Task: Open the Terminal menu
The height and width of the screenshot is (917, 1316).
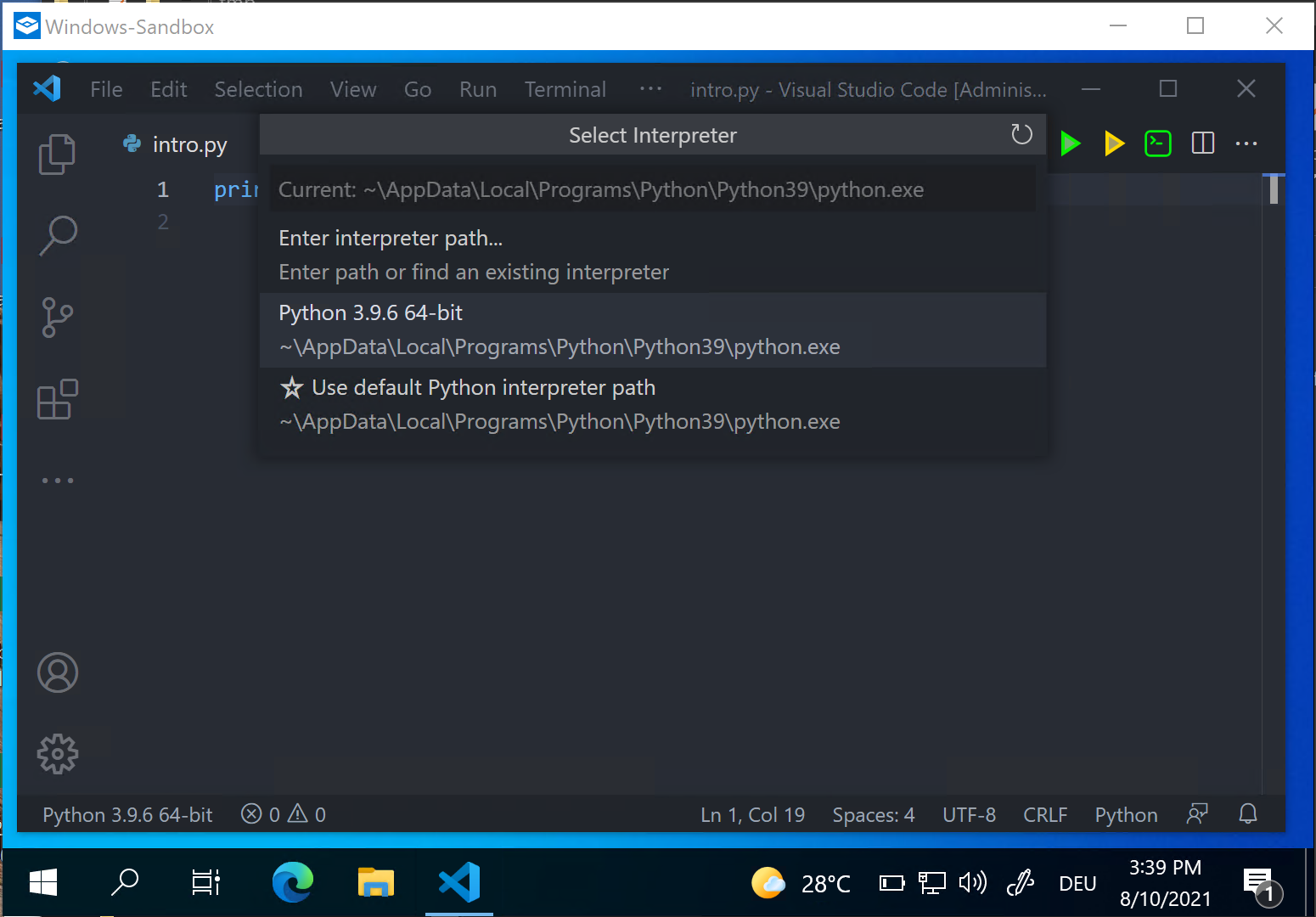Action: (565, 89)
